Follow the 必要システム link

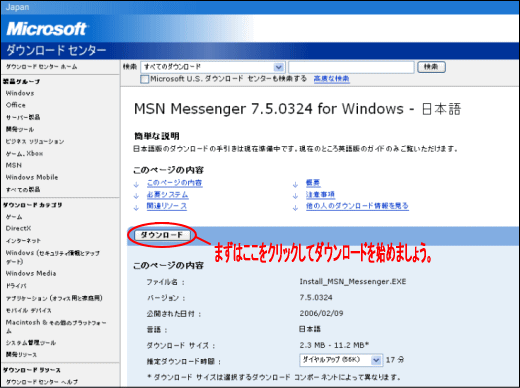point(167,194)
